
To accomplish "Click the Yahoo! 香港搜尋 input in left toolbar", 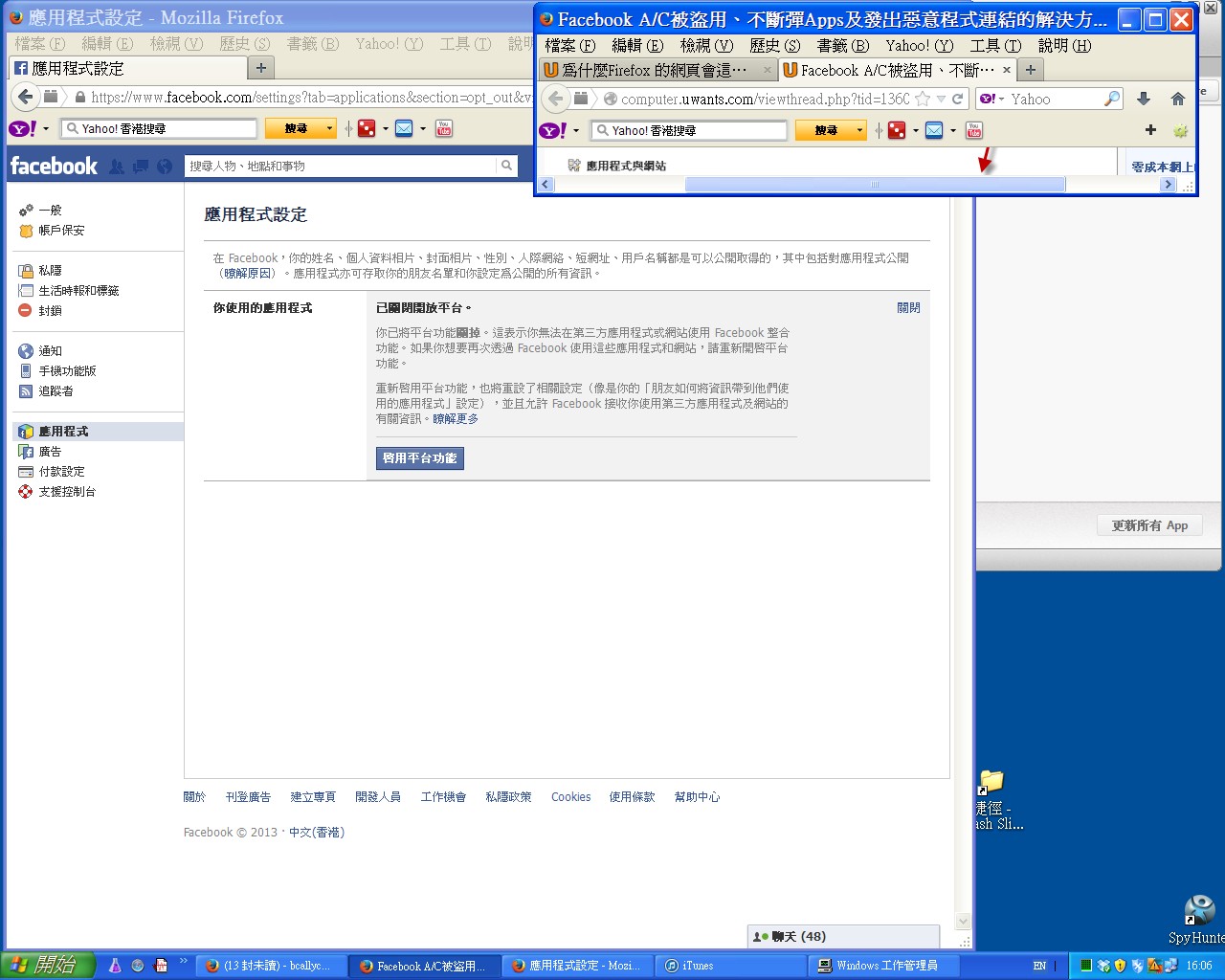I will [159, 128].
